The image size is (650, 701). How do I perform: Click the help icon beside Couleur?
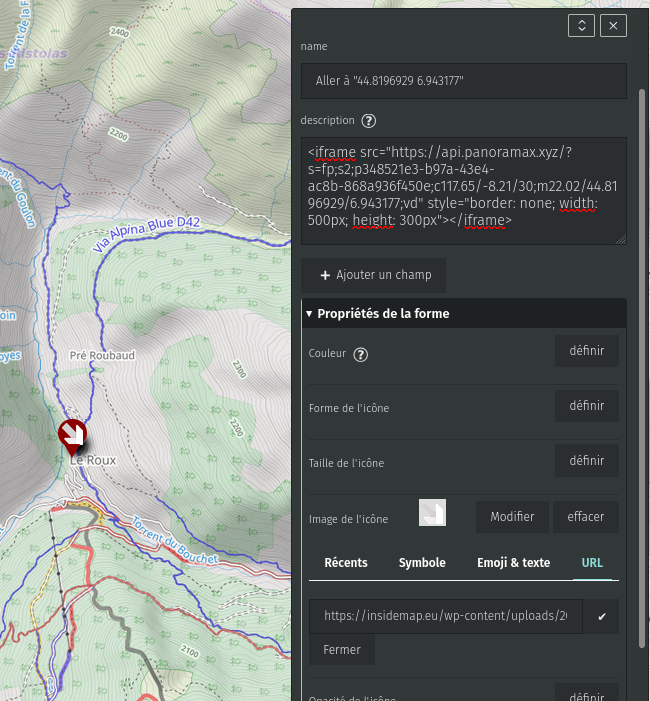[x=361, y=355]
